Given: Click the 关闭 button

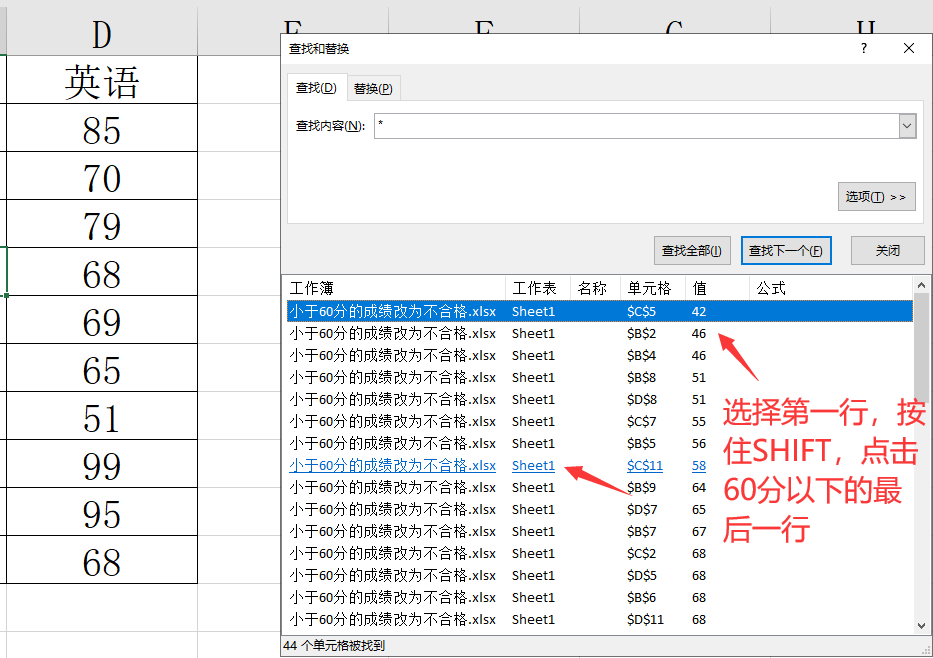Looking at the screenshot, I should pos(887,250).
